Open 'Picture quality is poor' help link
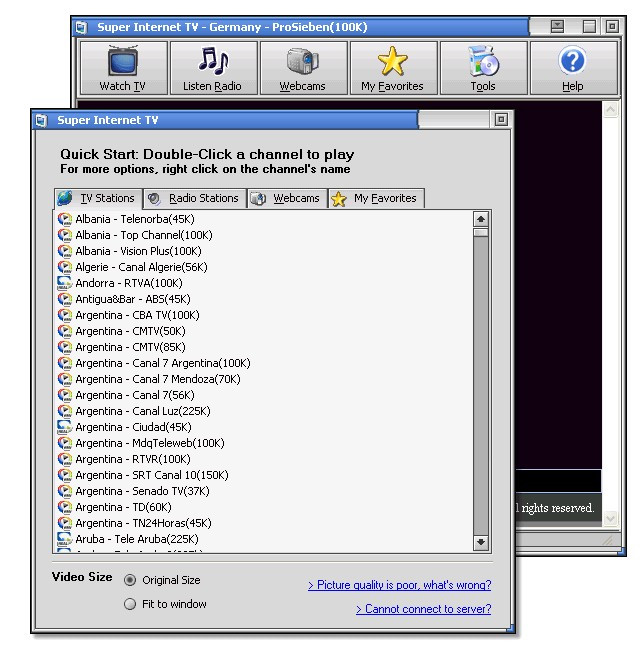Image resolution: width=641 pixels, height=650 pixels. [400, 585]
